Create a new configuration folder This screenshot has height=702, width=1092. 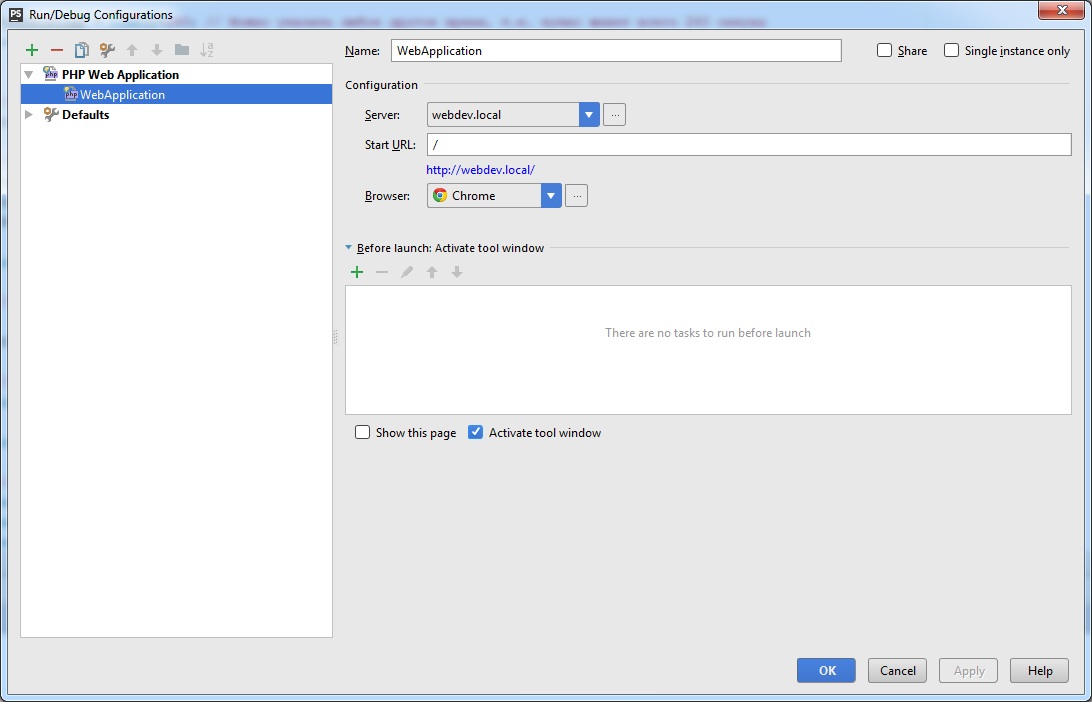point(182,50)
